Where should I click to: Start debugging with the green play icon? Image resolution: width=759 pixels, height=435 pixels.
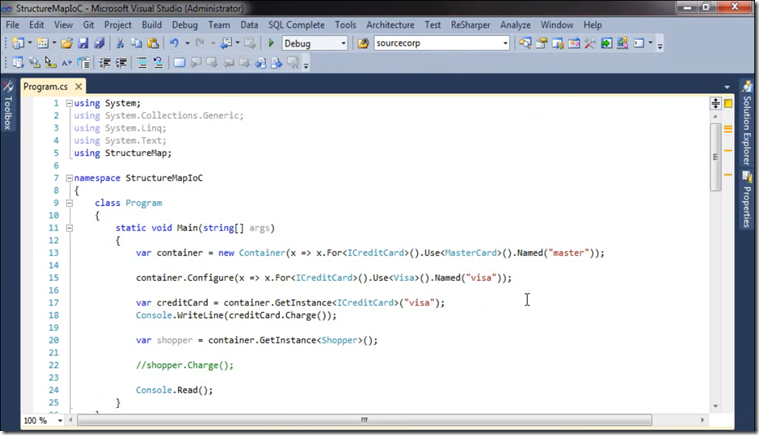[271, 43]
